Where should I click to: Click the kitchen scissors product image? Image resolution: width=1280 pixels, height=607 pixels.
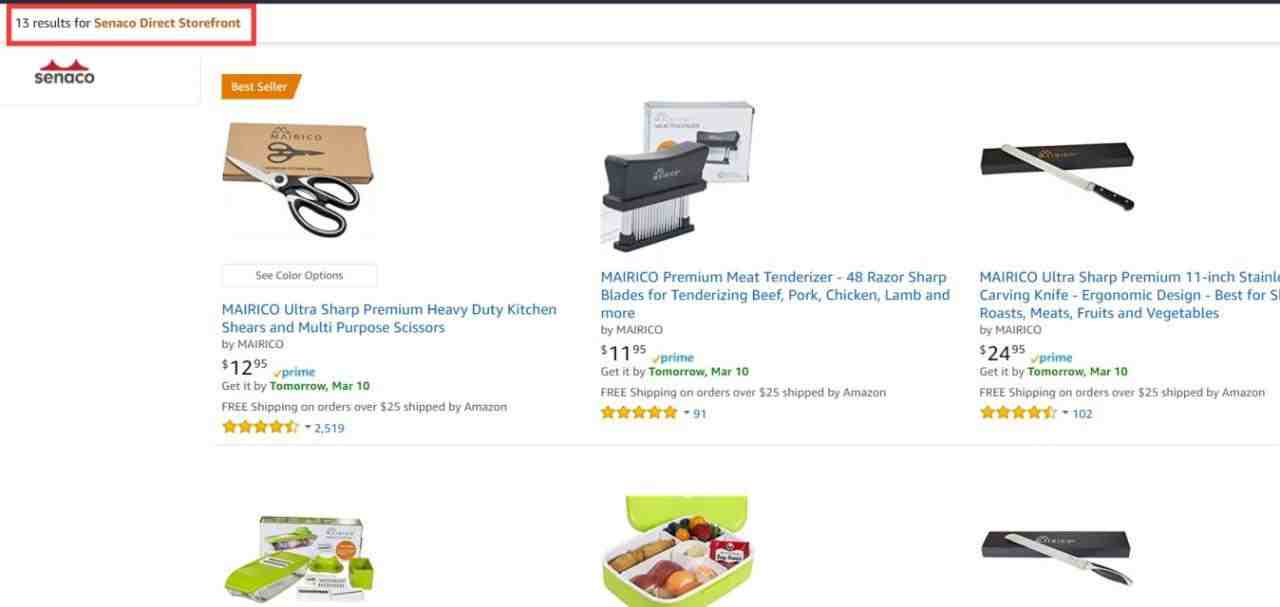pos(298,179)
